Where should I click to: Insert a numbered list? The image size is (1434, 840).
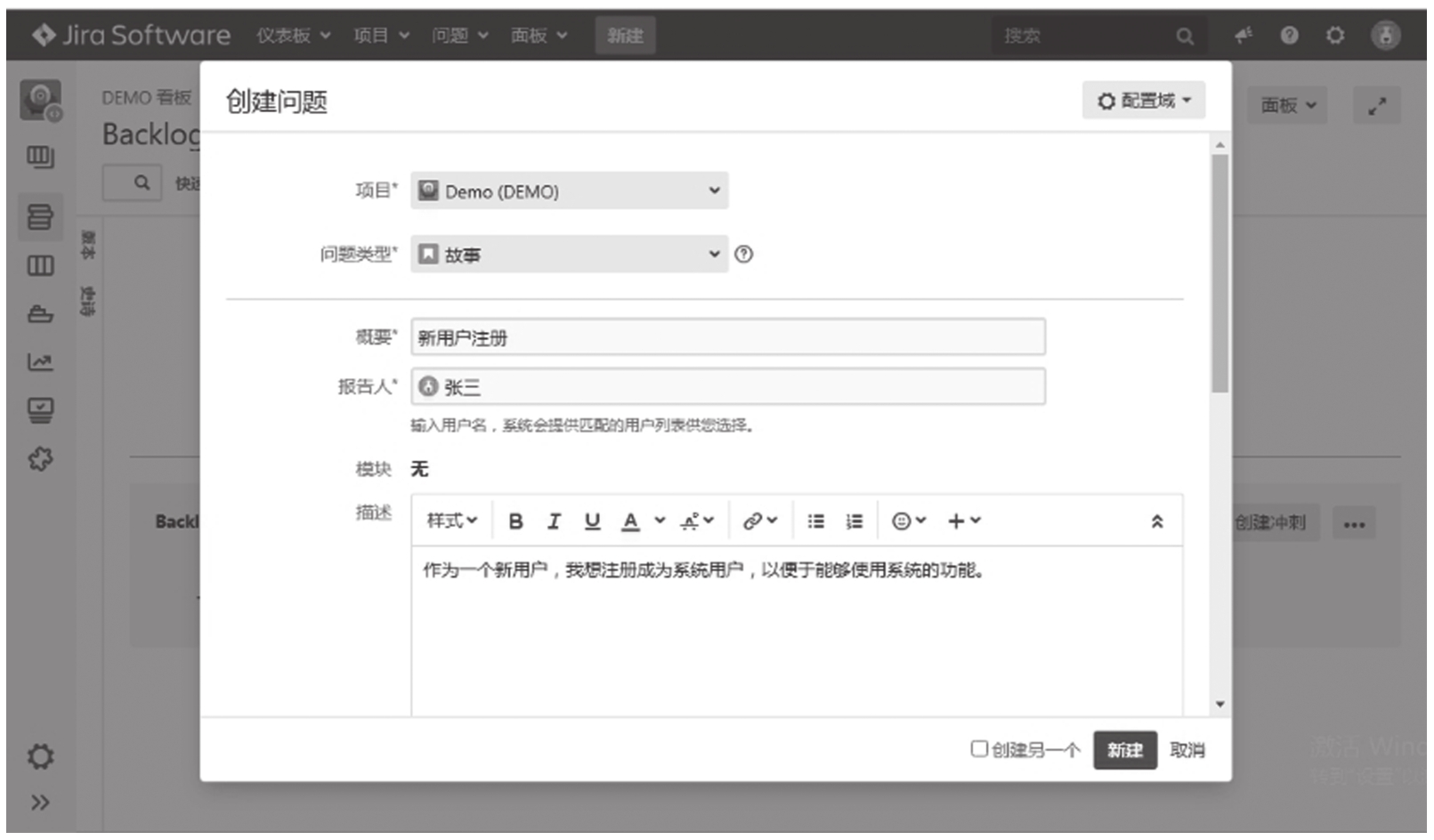[x=855, y=521]
